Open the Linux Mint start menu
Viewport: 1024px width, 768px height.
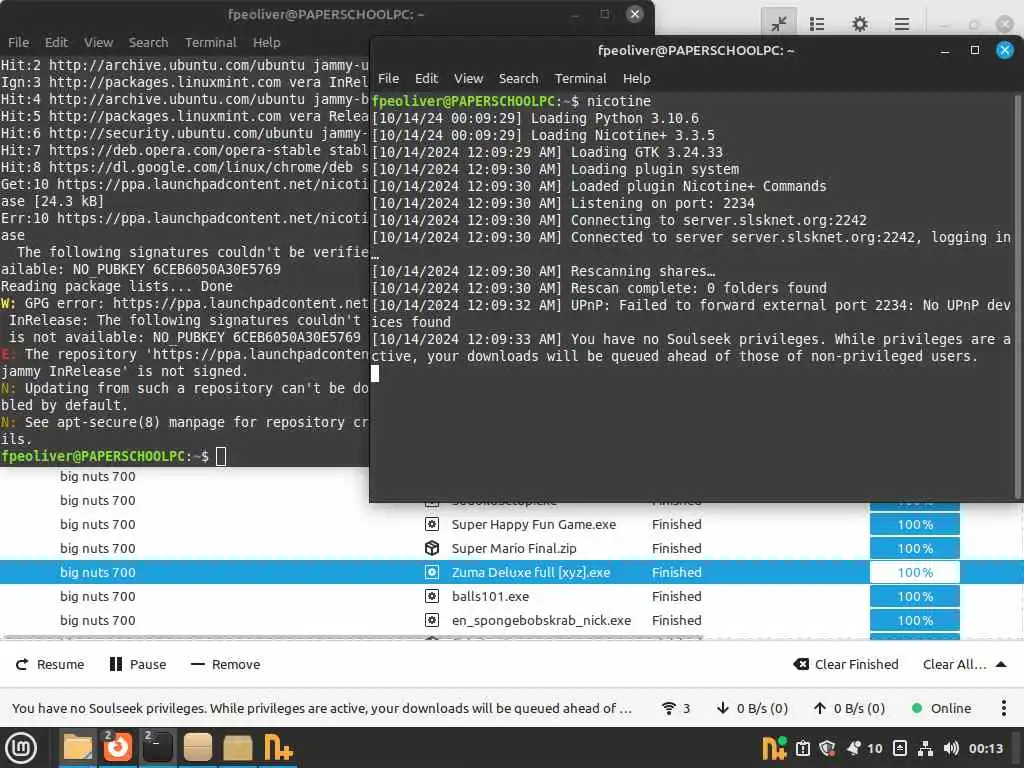pyautogui.click(x=21, y=748)
